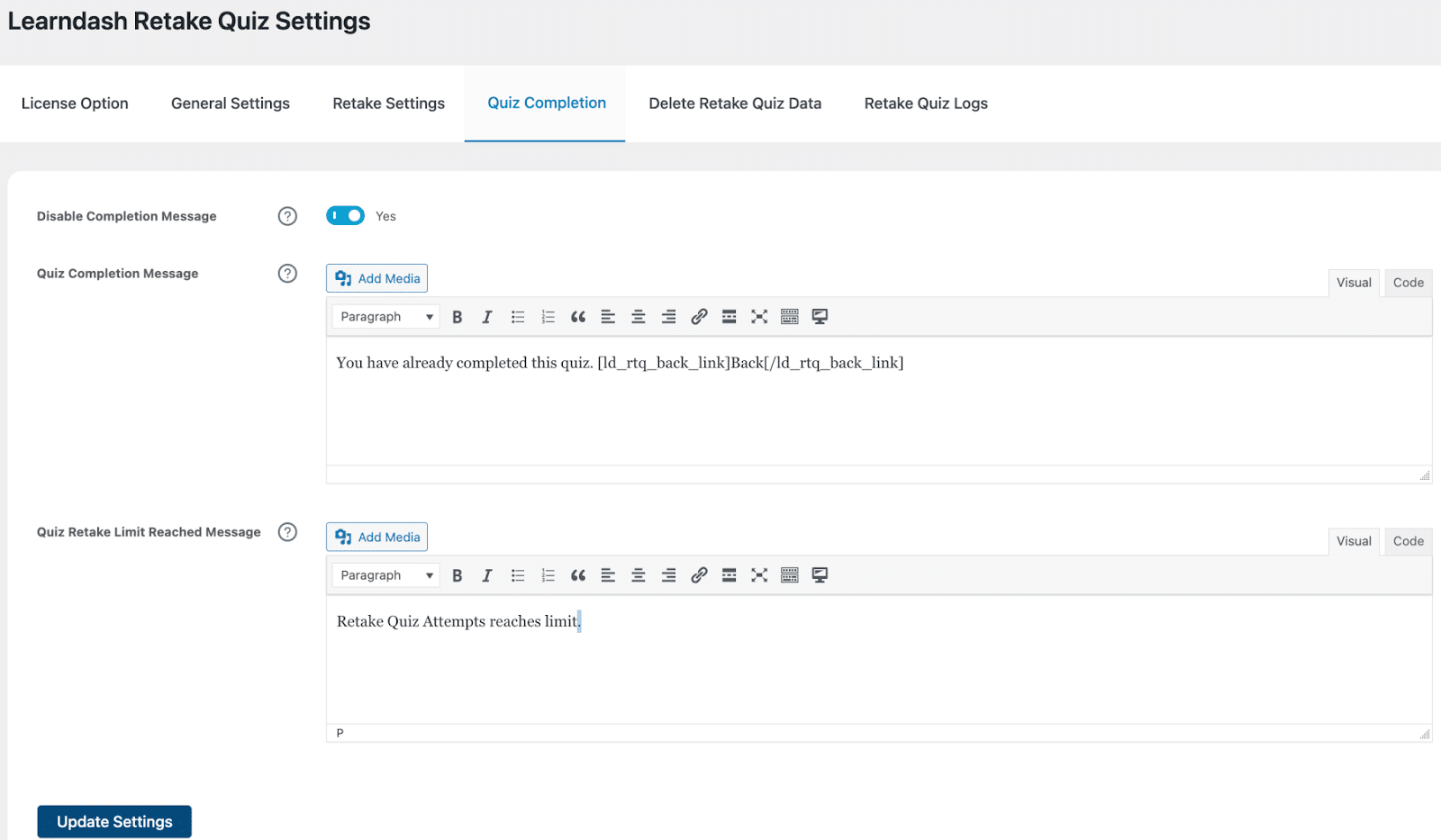Toggle bold in Retake Limit Reached Message editor

[x=457, y=575]
